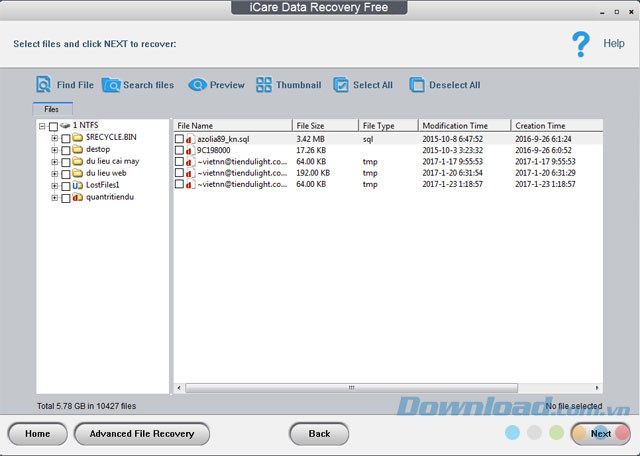Tick the 9C198000 file checkbox

click(180, 150)
